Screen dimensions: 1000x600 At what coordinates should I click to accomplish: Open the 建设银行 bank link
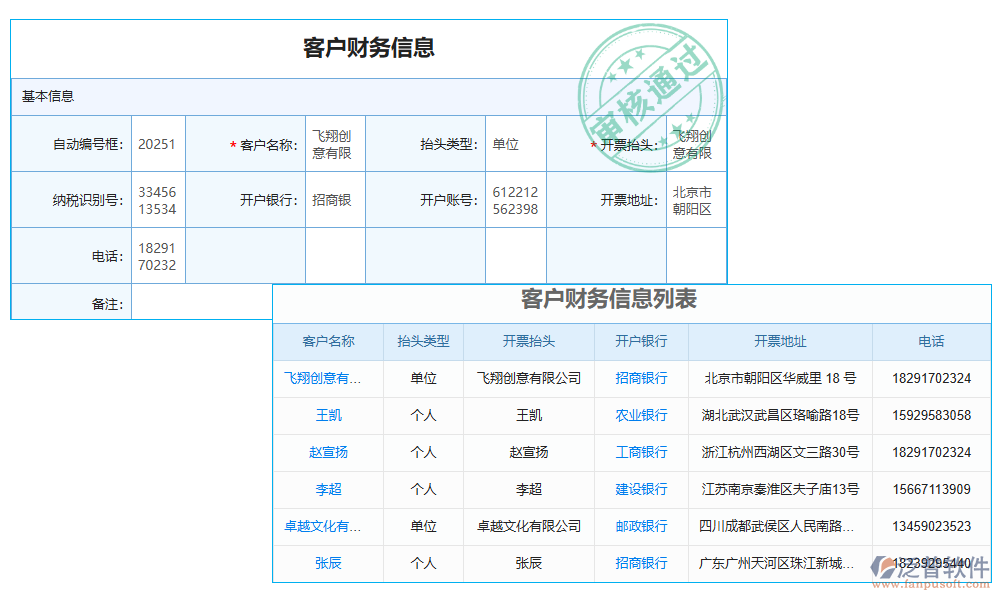tap(640, 489)
